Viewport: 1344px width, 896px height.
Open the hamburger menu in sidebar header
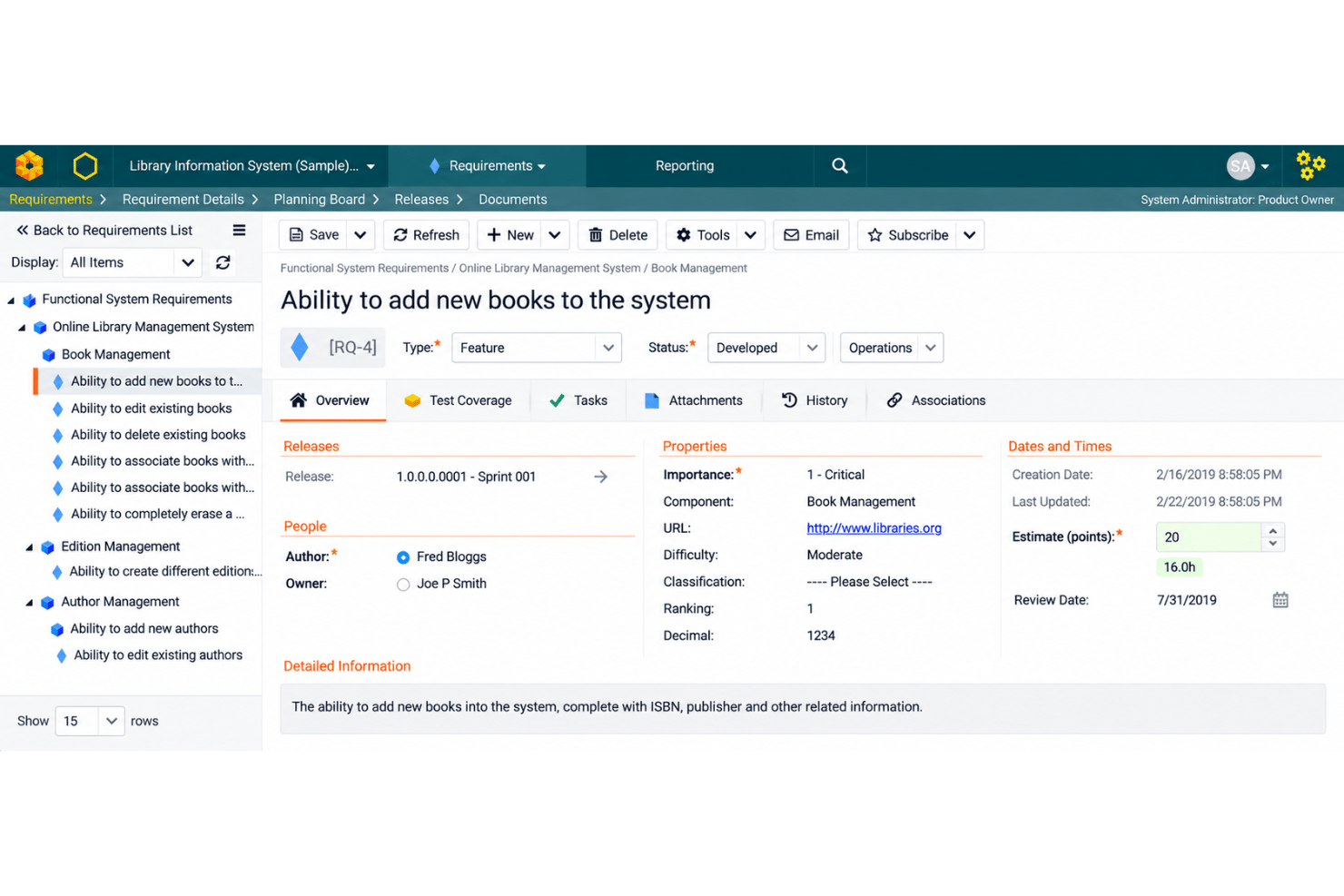(x=239, y=231)
